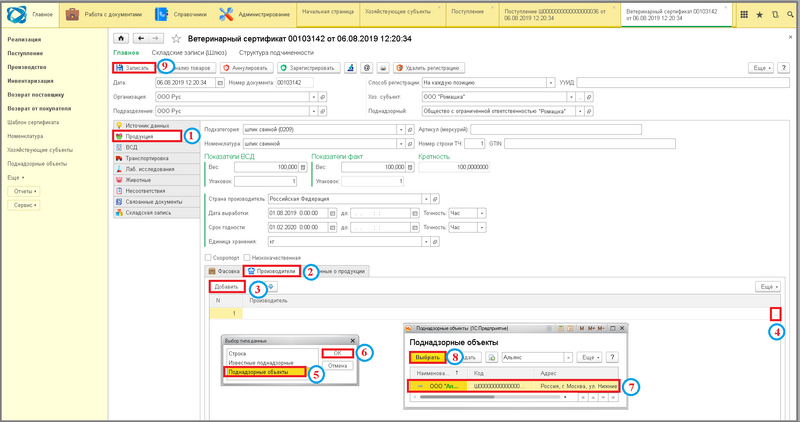Open calendar for Дата выработки start date
Screen dimensions: 800x422
click(x=332, y=213)
